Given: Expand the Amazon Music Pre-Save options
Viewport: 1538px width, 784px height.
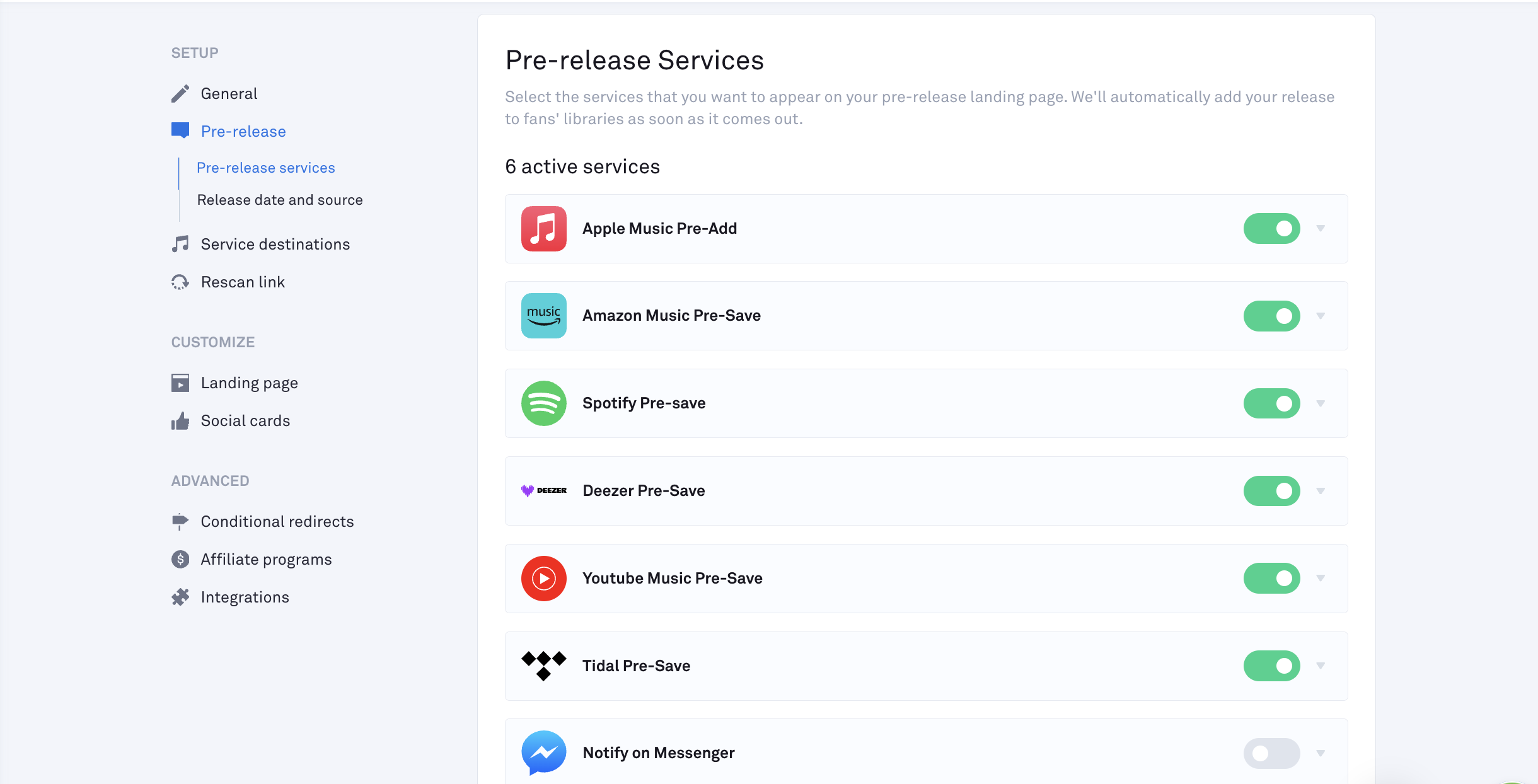Looking at the screenshot, I should (x=1320, y=316).
